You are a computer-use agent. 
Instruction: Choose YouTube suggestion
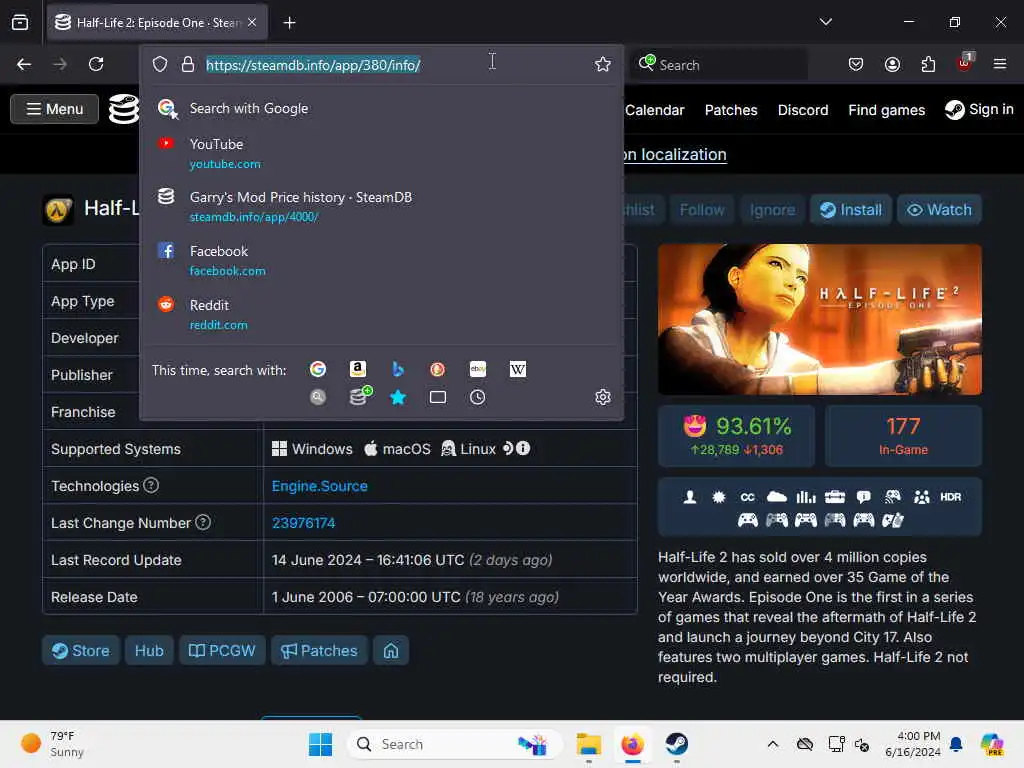pyautogui.click(x=381, y=153)
